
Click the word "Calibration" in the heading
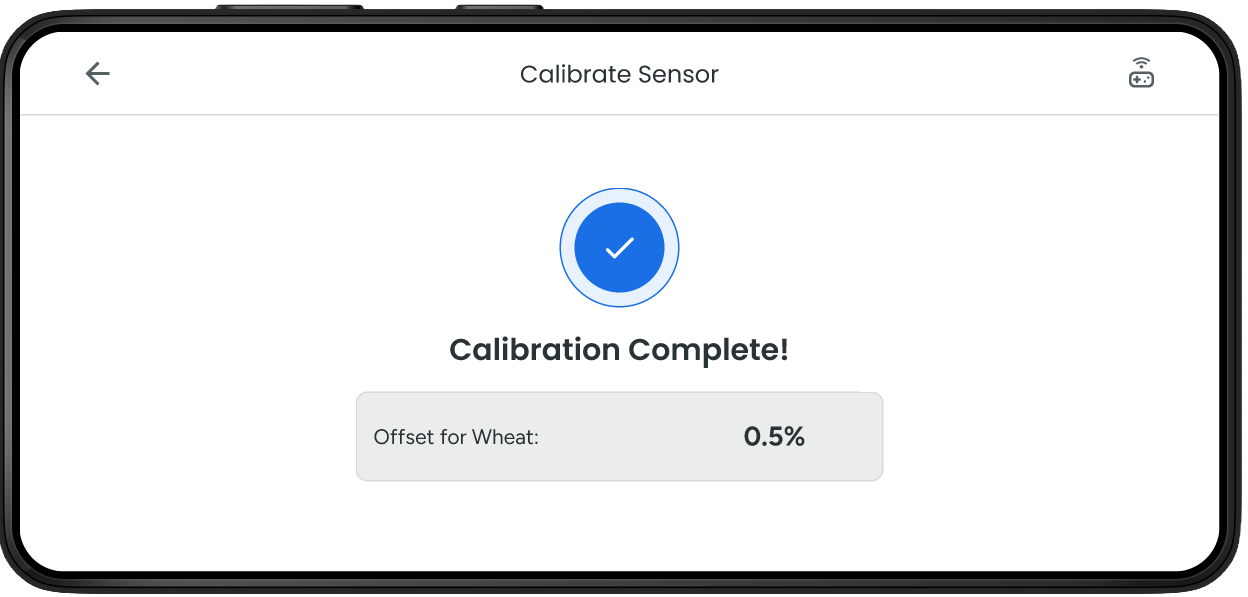(534, 350)
